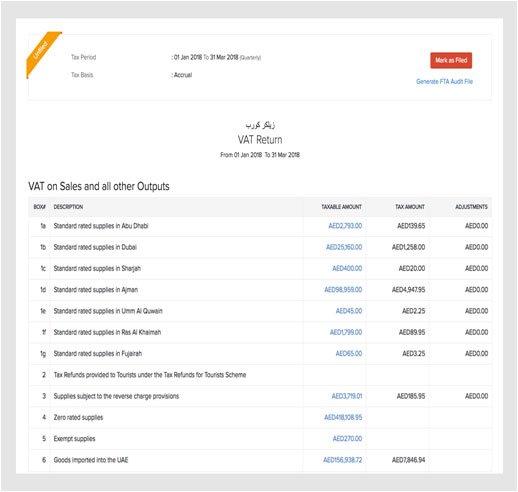
Task: Select text 'Standard rated supplies in Abu Dhabi'
Action: pyautogui.click(x=101, y=226)
